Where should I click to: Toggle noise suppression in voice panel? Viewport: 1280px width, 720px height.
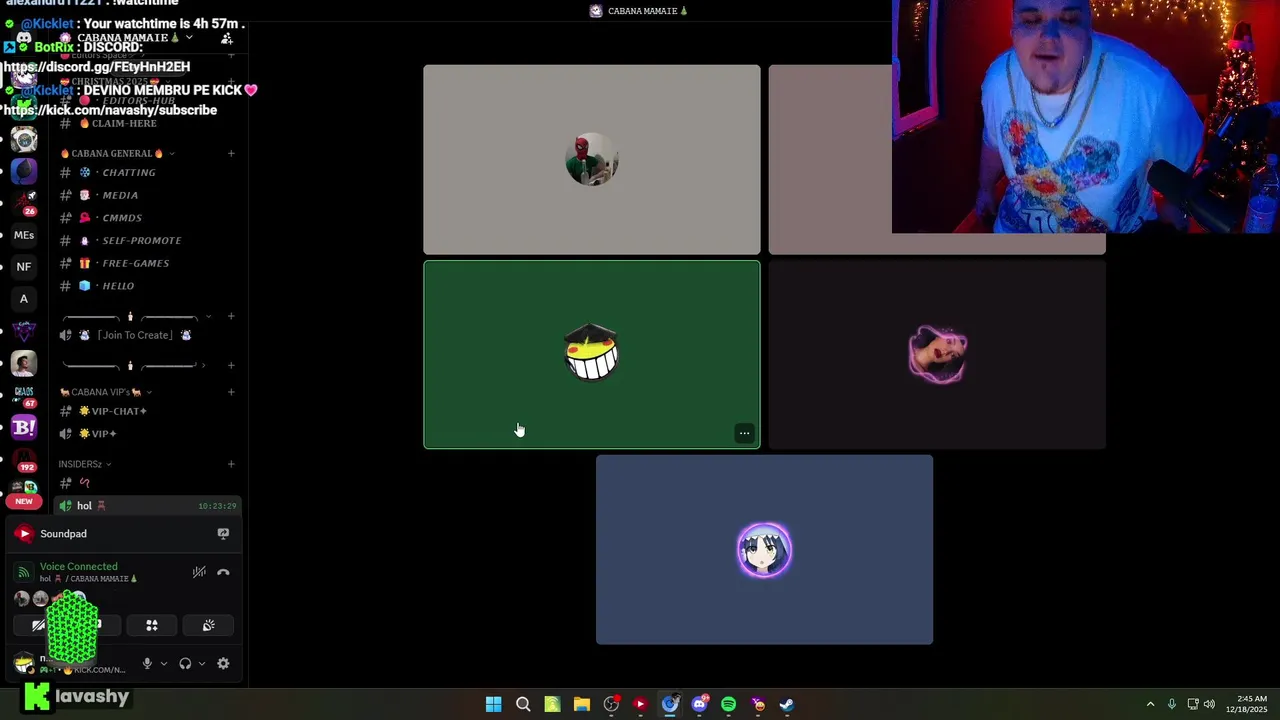(x=199, y=572)
